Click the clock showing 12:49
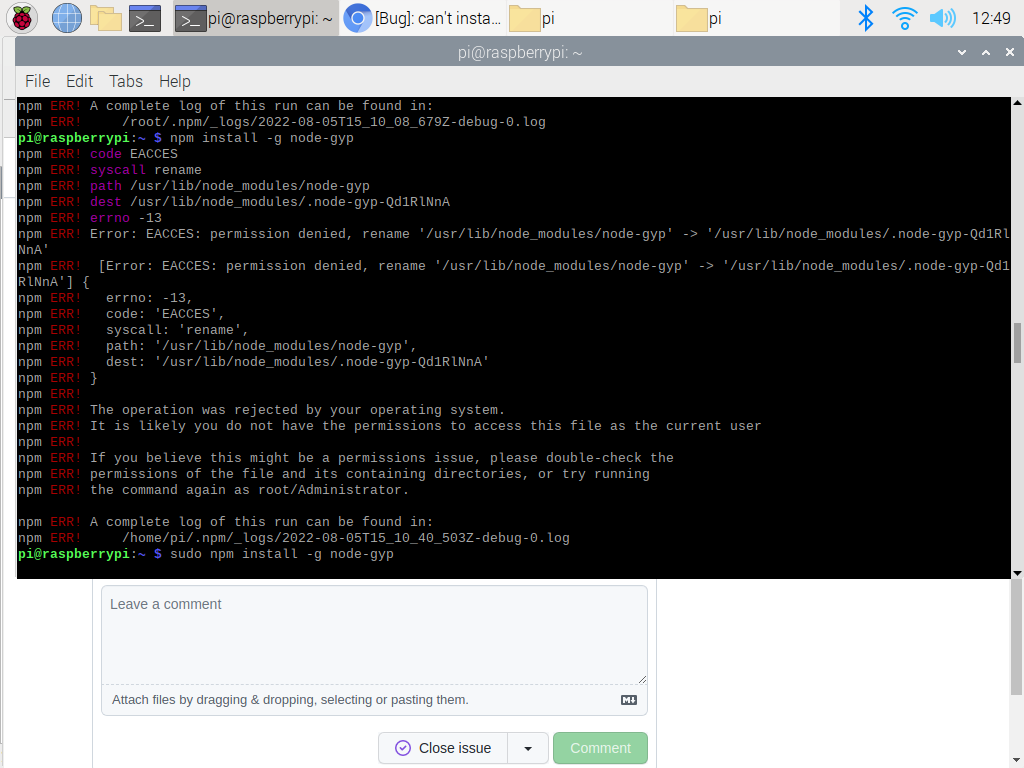 coord(991,18)
